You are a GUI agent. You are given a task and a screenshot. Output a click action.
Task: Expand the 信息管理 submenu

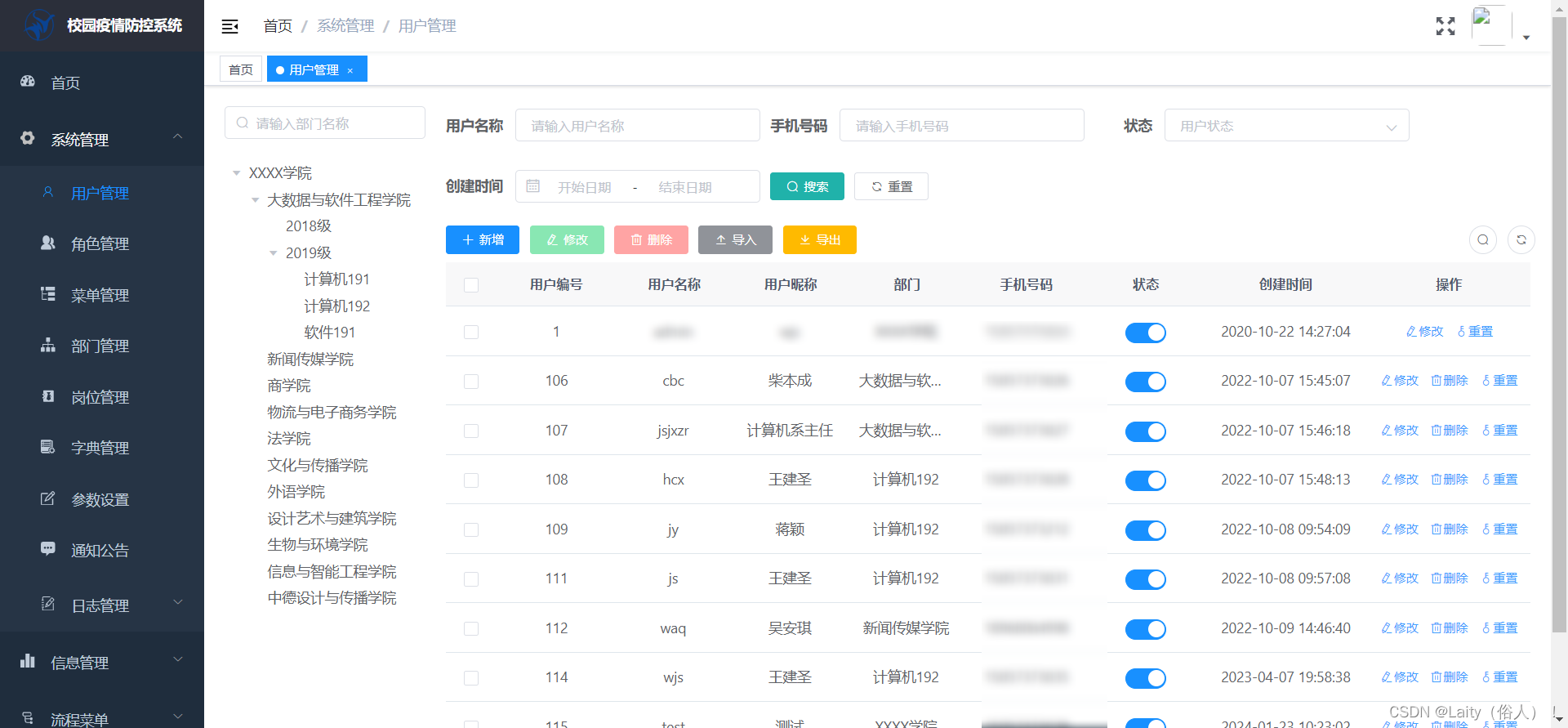click(x=177, y=660)
